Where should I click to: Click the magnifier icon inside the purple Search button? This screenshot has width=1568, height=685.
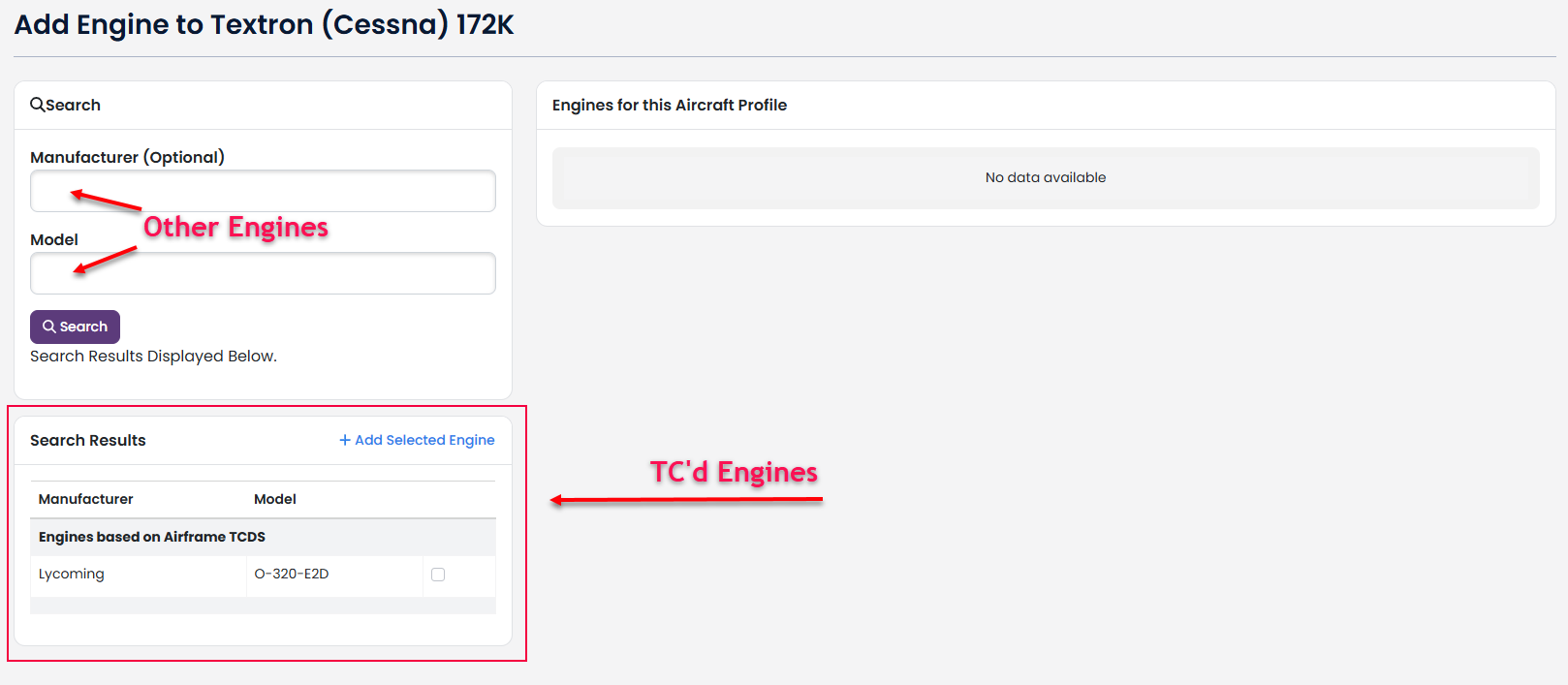tap(48, 327)
